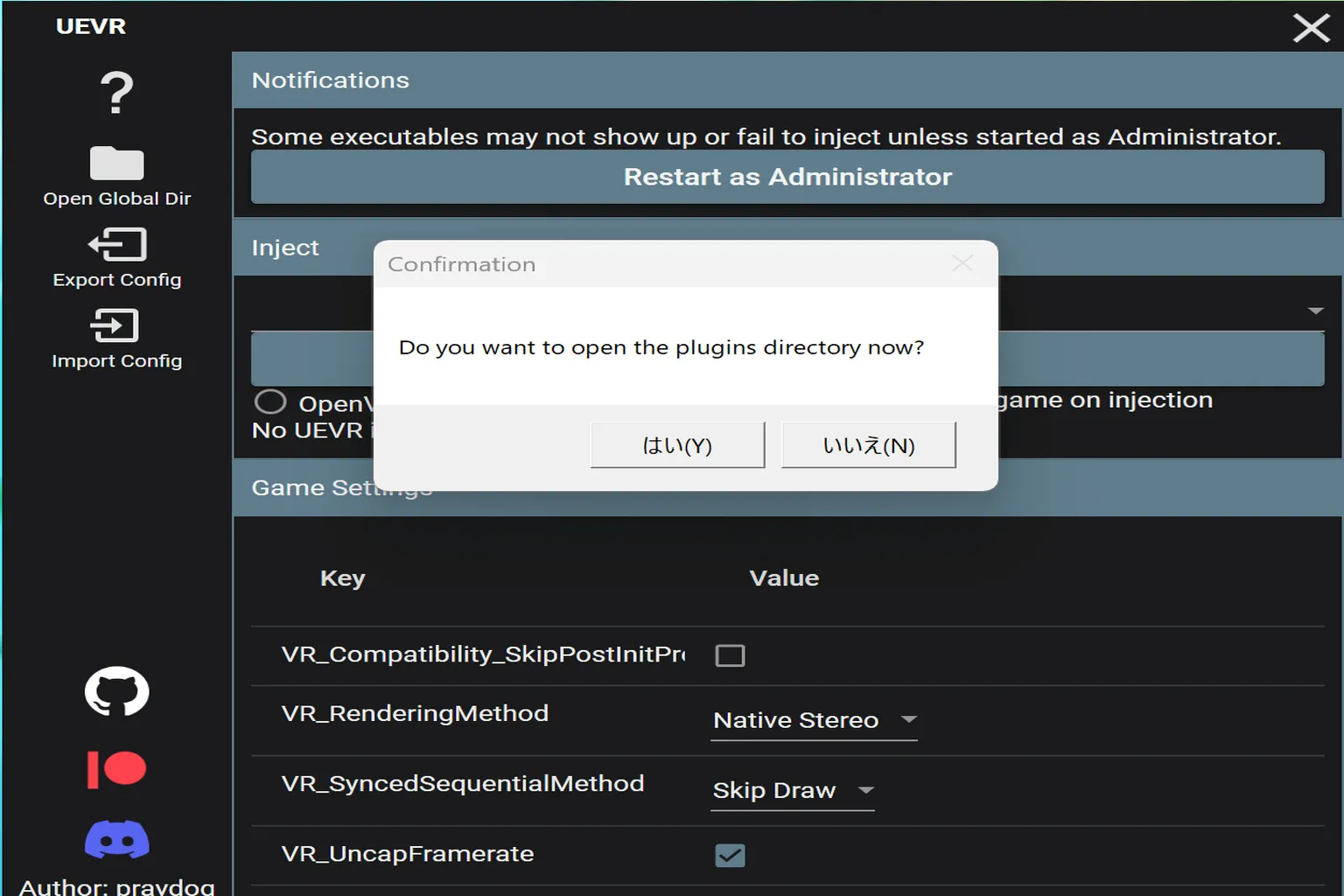Uncheck the VR_UncapFramerate checkbox

click(x=730, y=855)
